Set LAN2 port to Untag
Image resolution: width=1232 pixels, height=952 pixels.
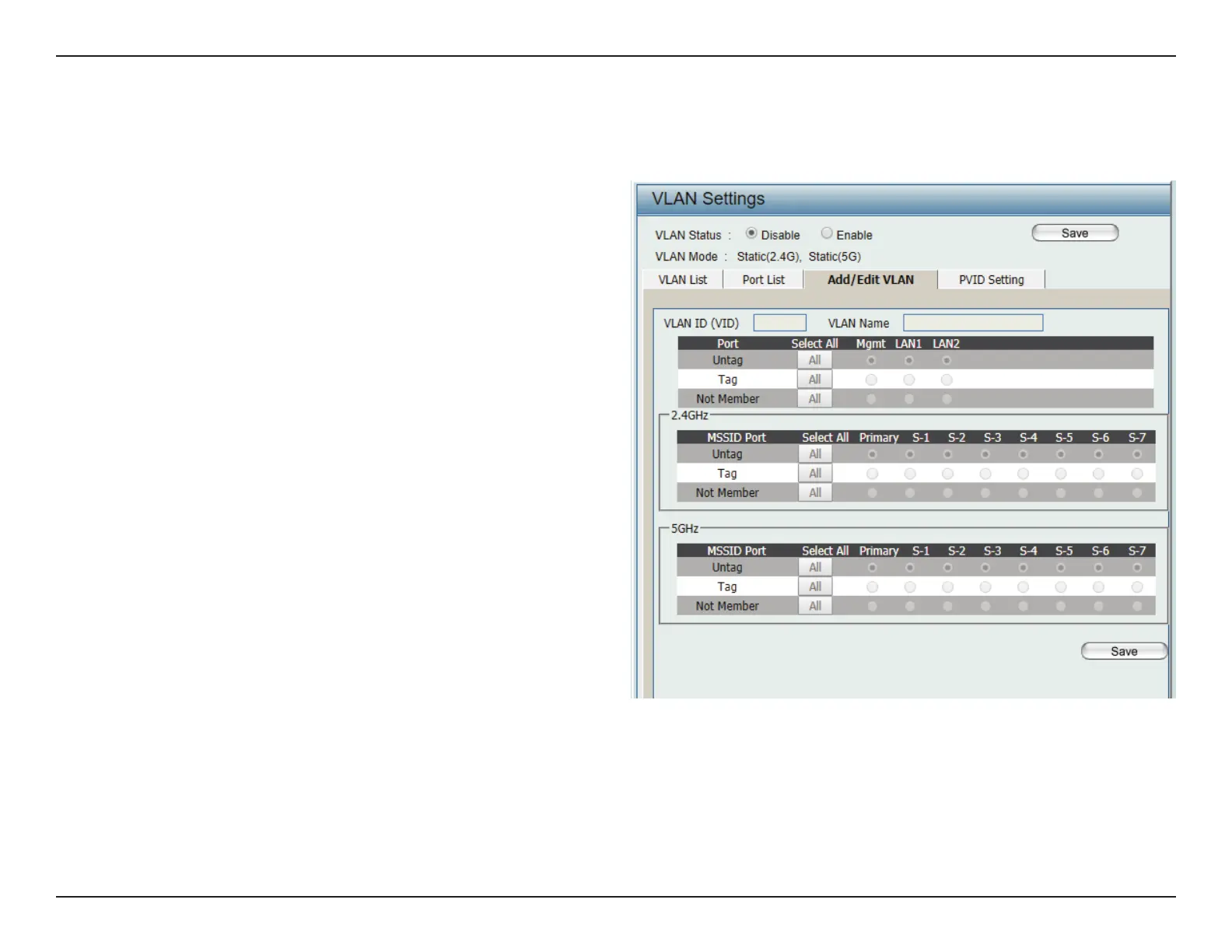pyautogui.click(x=947, y=360)
